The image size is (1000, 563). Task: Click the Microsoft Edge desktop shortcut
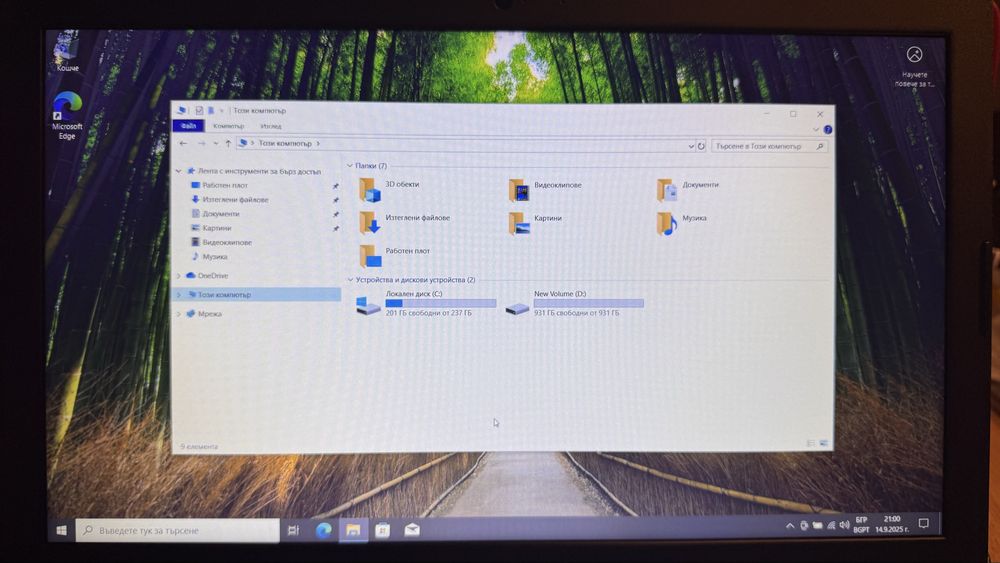click(x=67, y=115)
